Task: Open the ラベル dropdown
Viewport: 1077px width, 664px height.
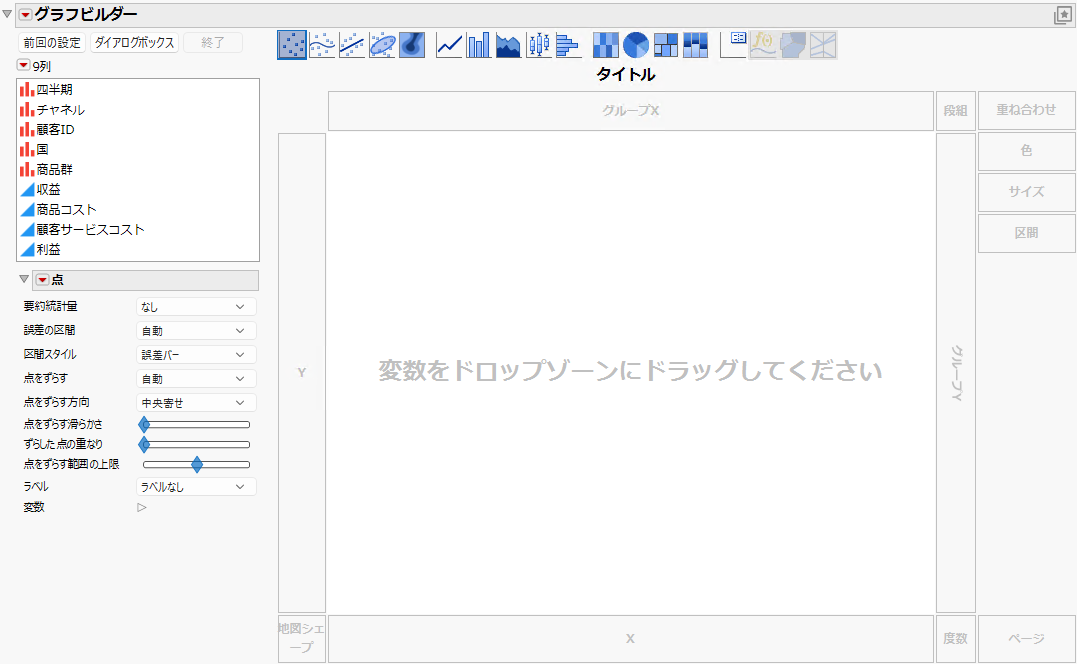Action: click(x=196, y=487)
